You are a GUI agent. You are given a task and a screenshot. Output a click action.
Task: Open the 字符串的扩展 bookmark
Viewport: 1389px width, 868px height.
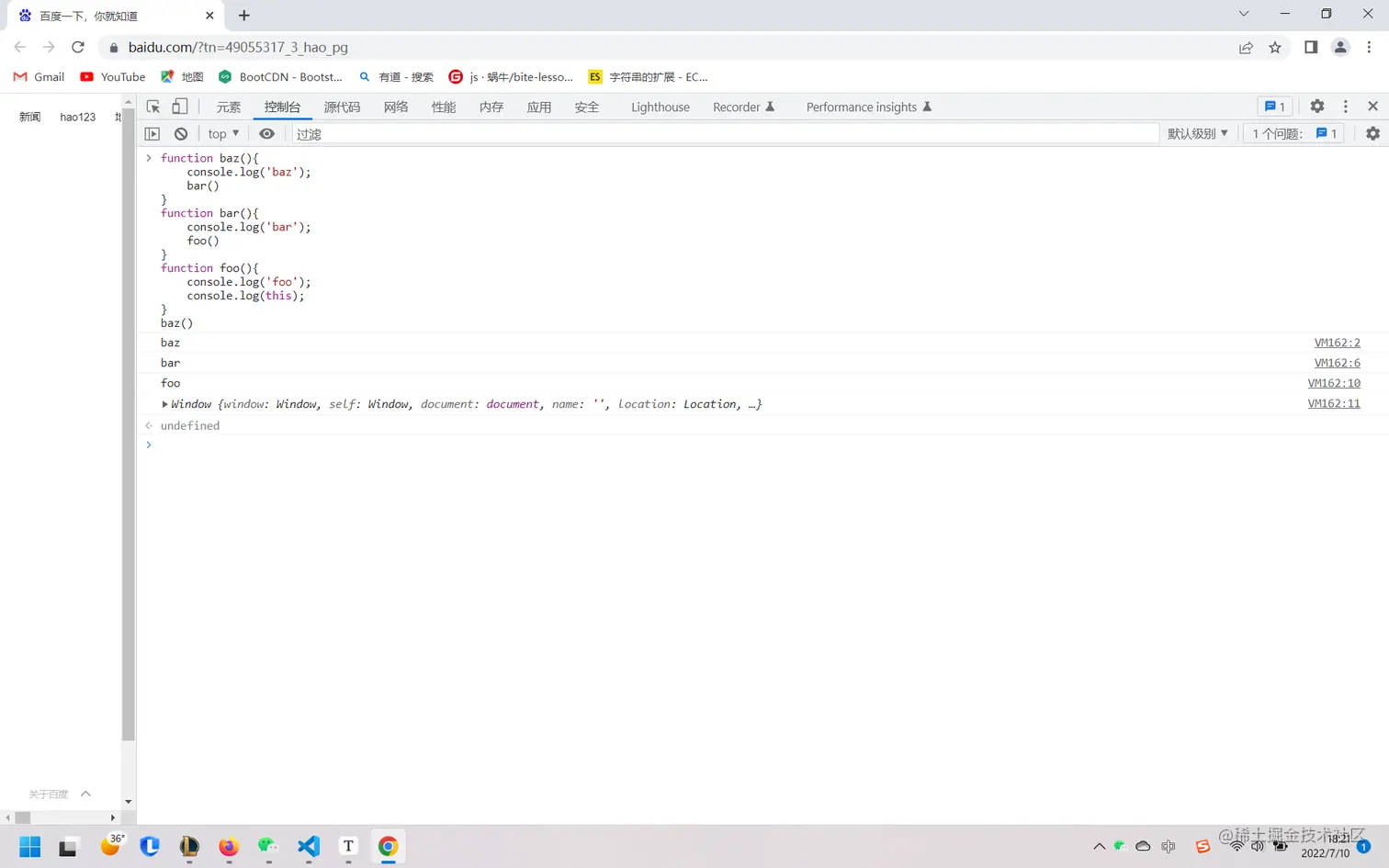point(649,77)
